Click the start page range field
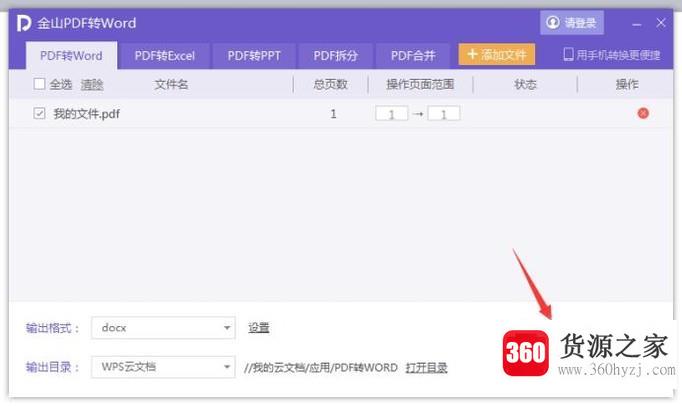Image resolution: width=682 pixels, height=406 pixels. (x=391, y=114)
